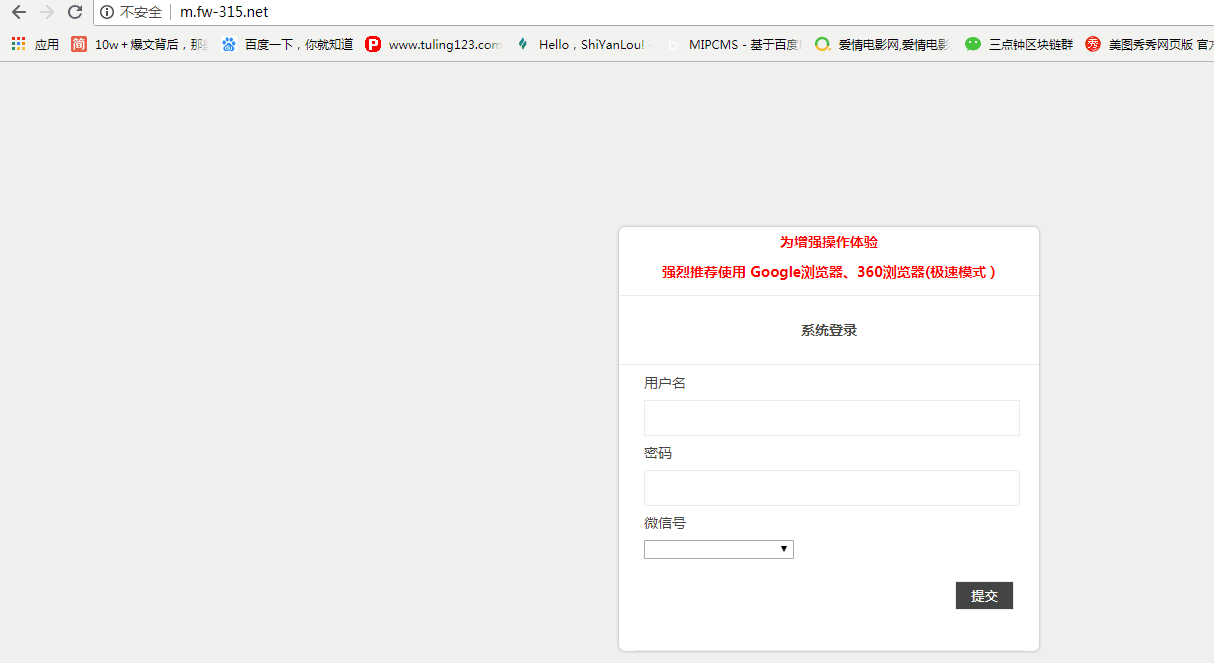The image size is (1214, 663).
Task: Click the 秀 icon for 美图秀秀网页版
Action: click(1093, 44)
